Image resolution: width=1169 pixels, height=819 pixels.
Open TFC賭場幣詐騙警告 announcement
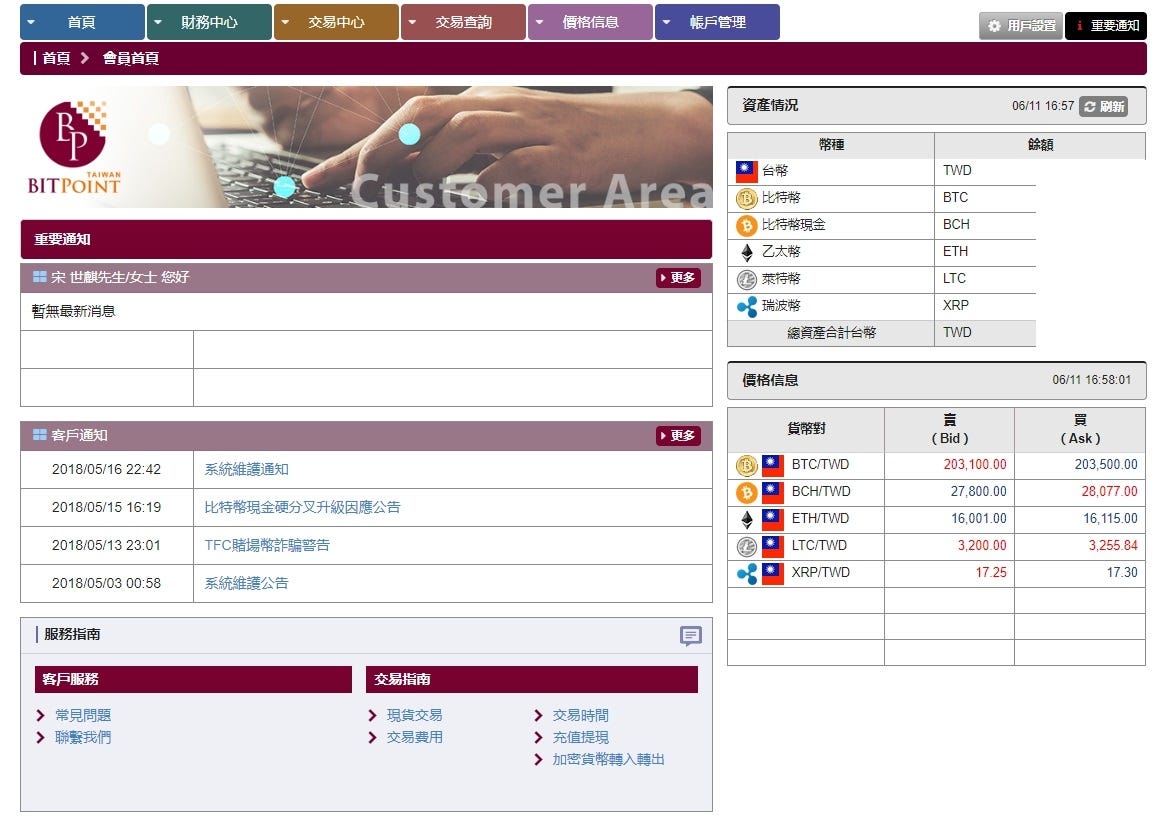267,546
